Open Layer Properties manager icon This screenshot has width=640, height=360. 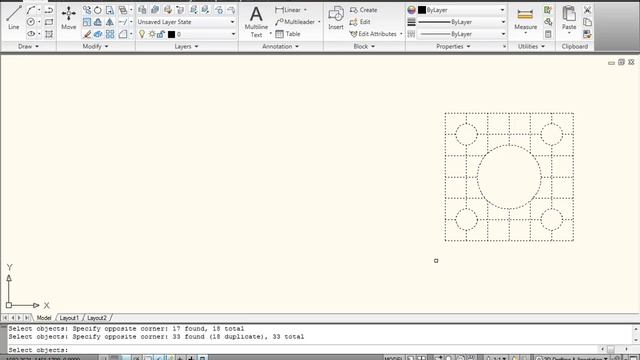pyautogui.click(x=142, y=10)
